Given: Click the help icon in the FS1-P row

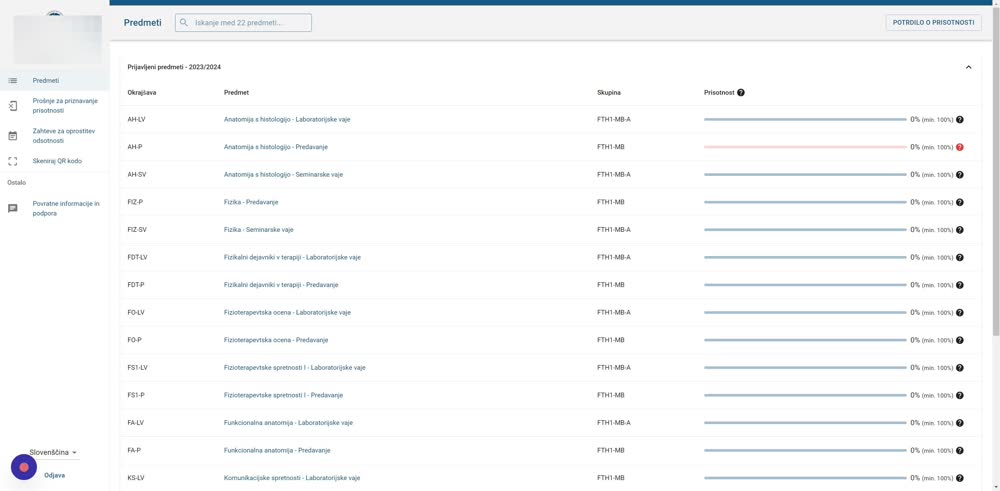Looking at the screenshot, I should pyautogui.click(x=960, y=395).
